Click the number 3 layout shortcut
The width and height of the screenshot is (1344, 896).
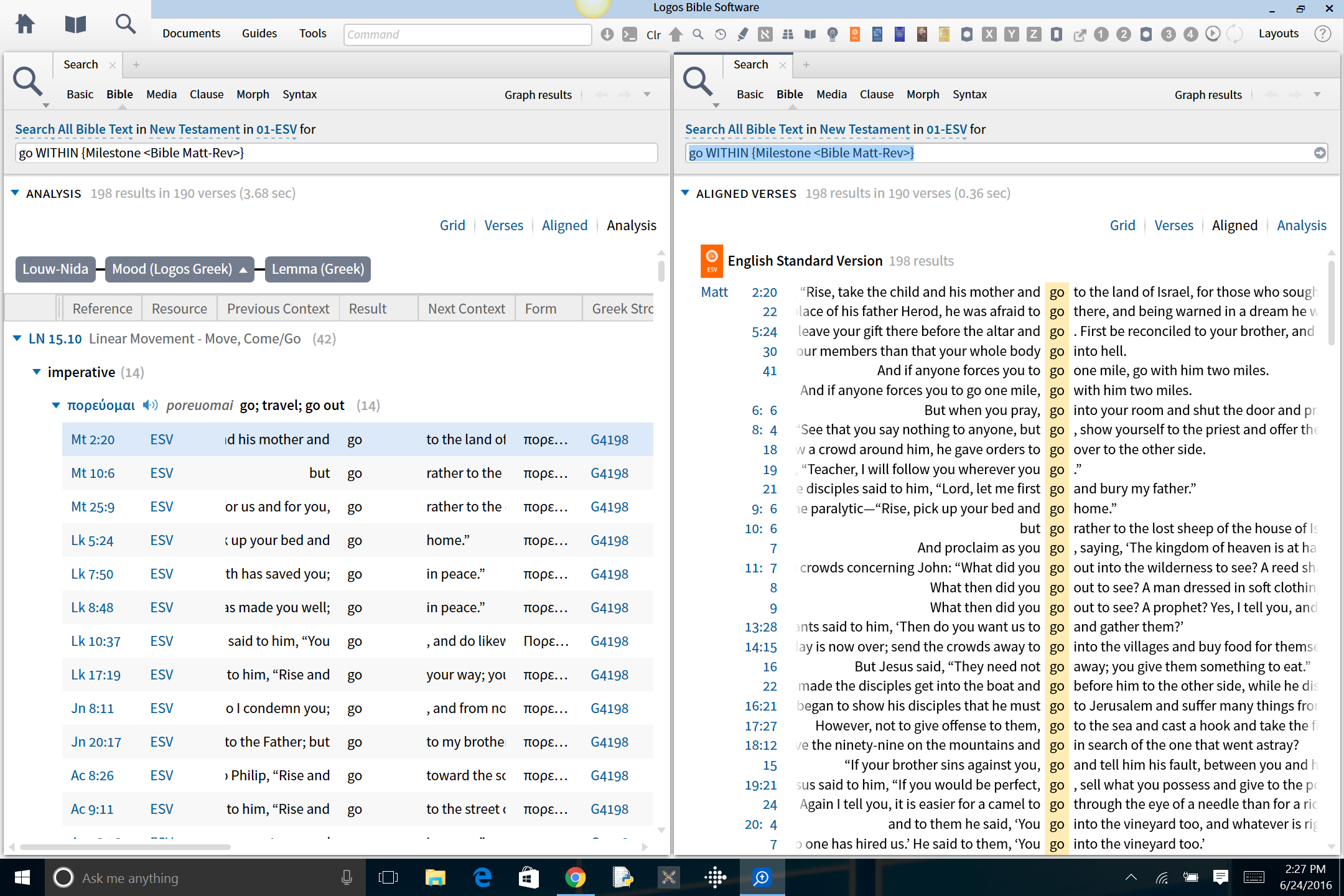[x=1169, y=34]
